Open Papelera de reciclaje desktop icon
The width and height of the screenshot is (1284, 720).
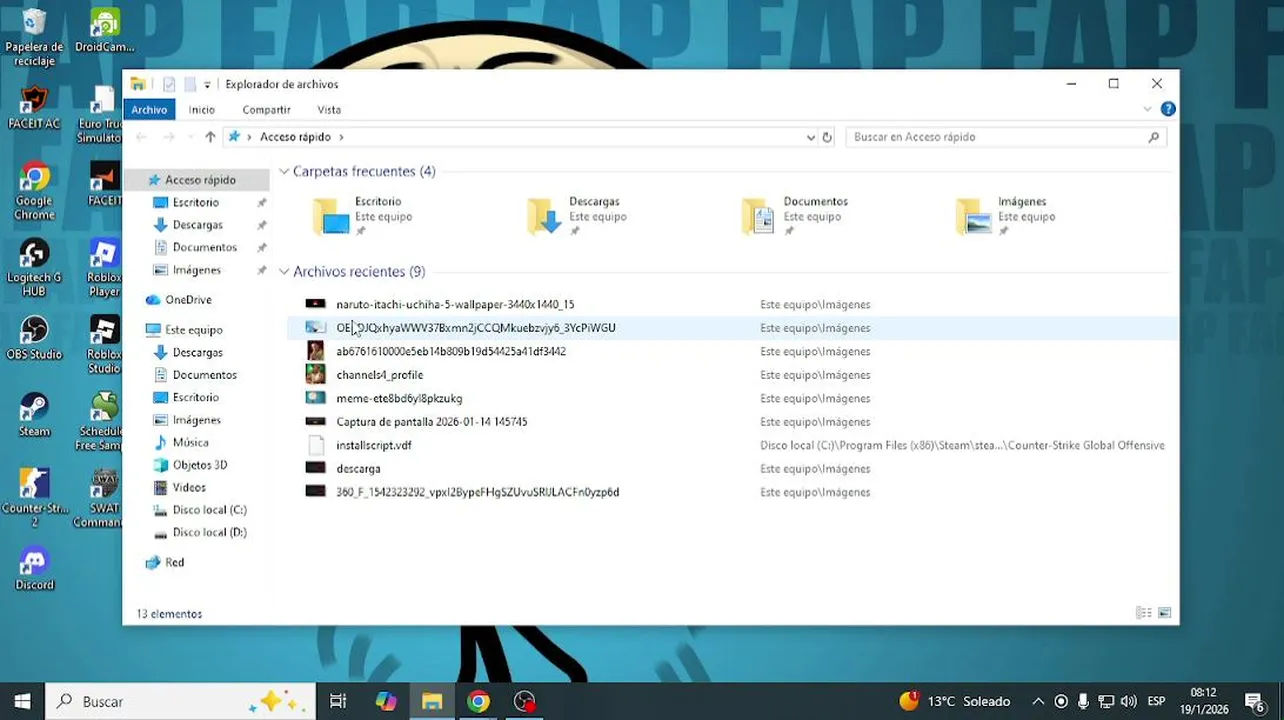[34, 38]
